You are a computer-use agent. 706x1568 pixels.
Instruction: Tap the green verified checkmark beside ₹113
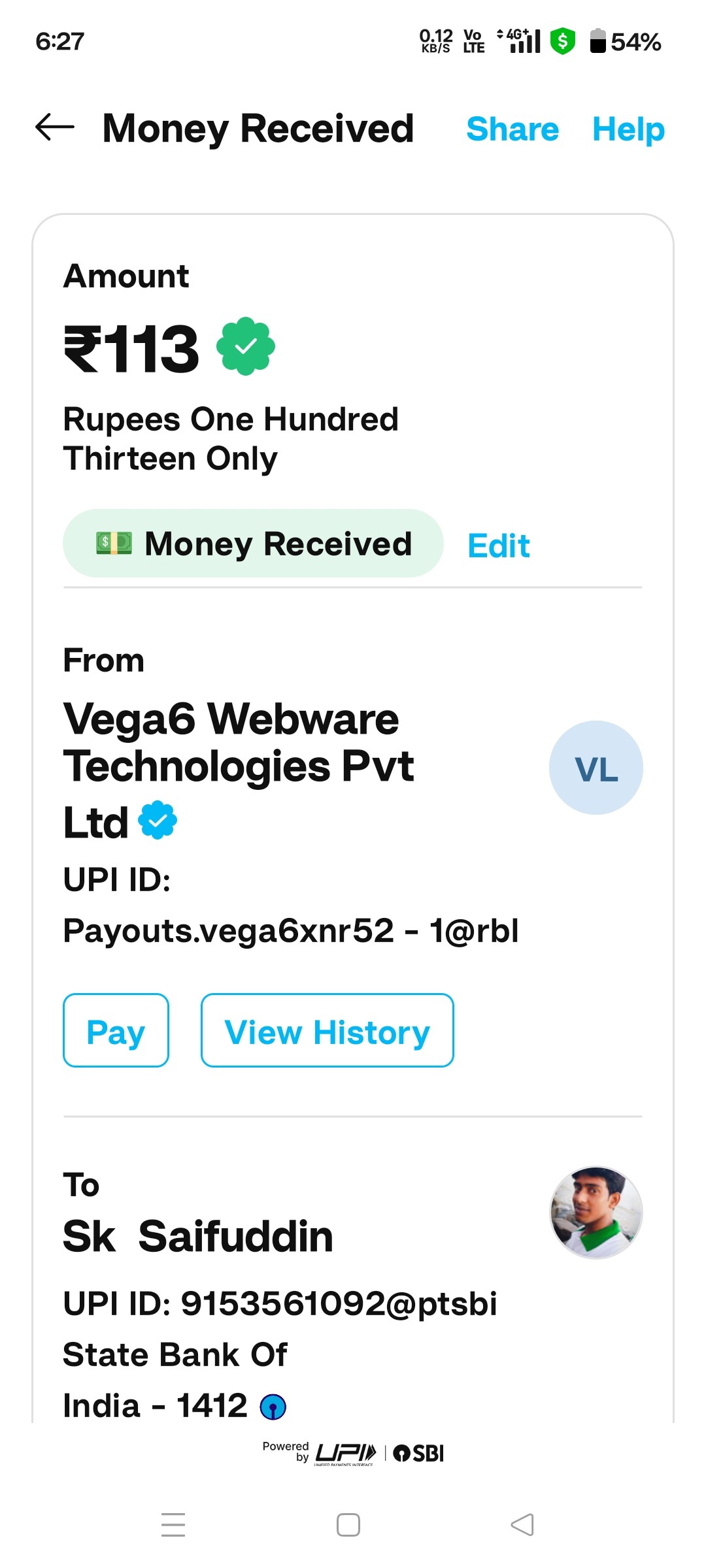coord(245,346)
